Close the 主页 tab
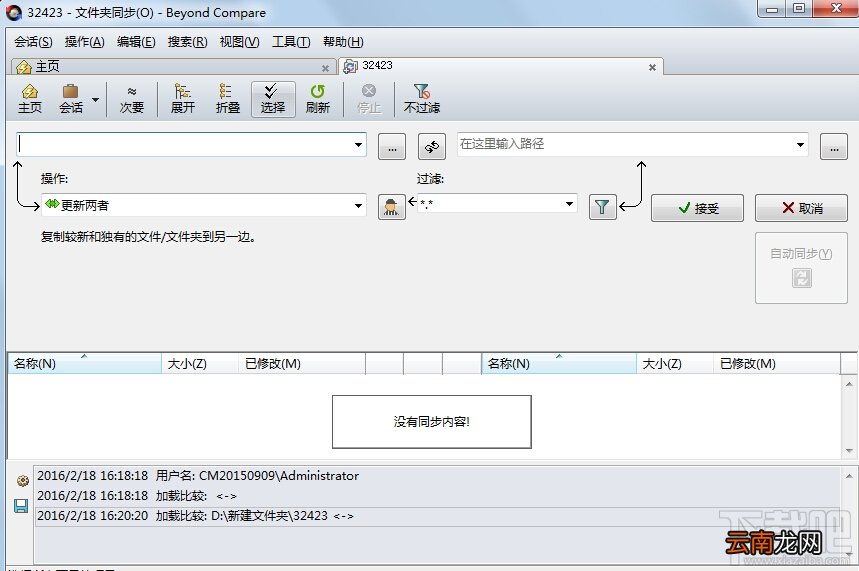 [x=325, y=68]
